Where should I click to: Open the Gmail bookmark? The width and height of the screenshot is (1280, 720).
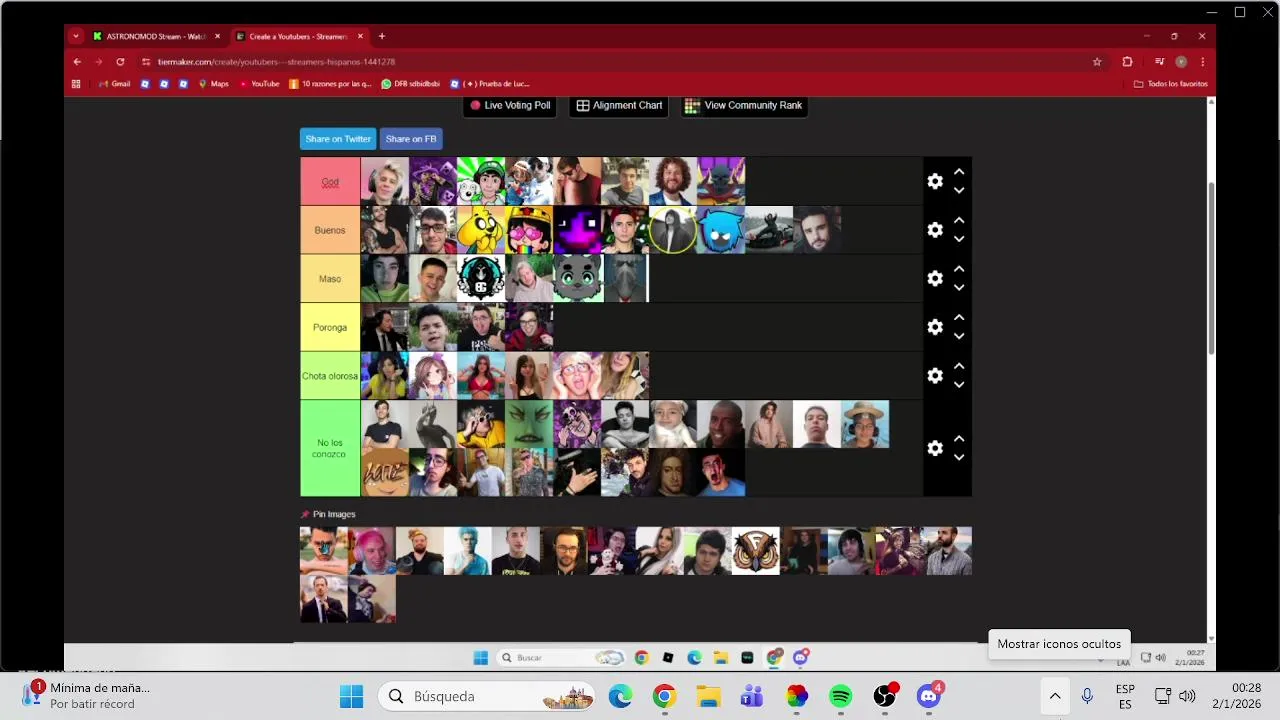(115, 84)
